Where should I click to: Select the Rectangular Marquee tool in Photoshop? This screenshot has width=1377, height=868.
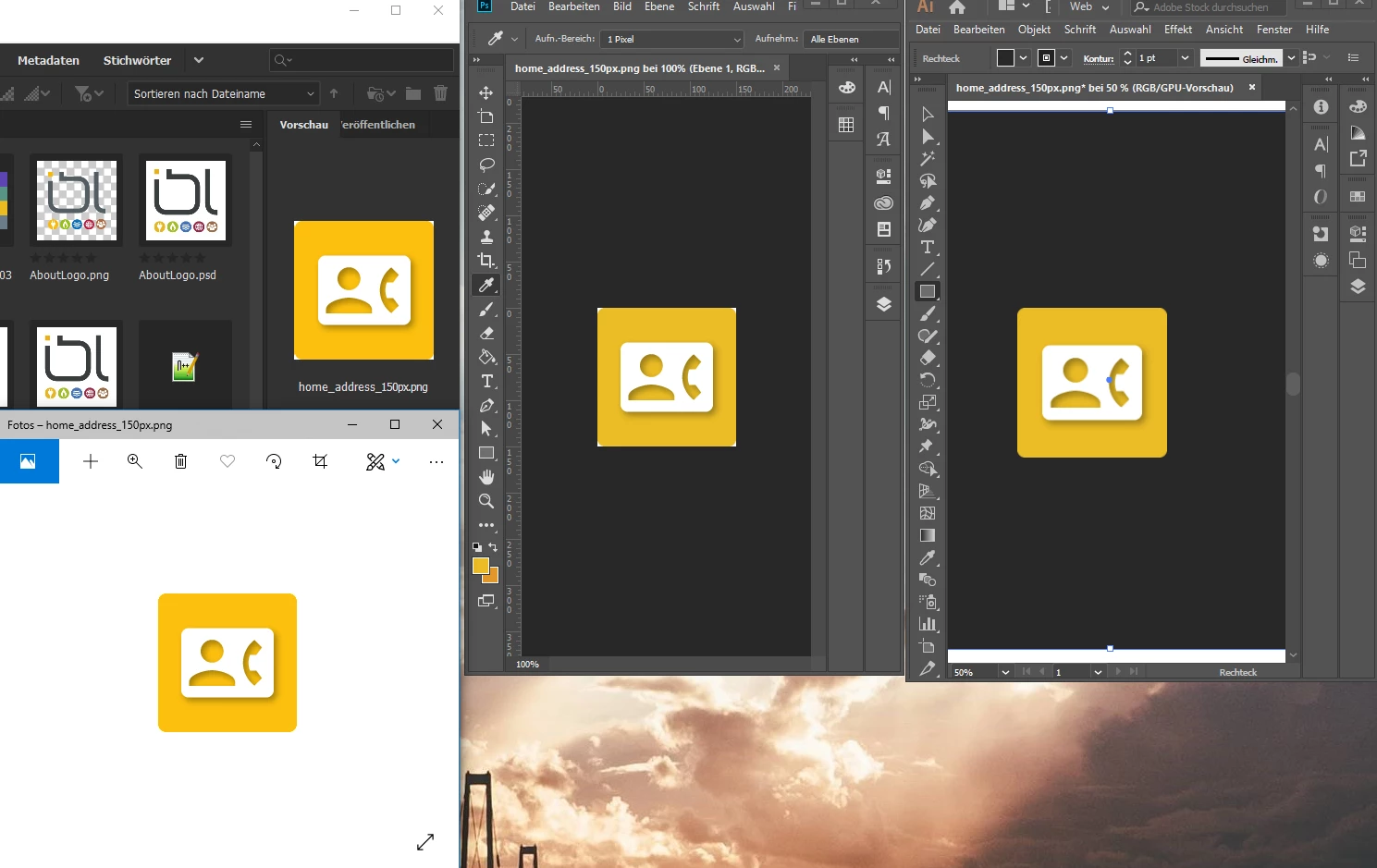coord(486,141)
